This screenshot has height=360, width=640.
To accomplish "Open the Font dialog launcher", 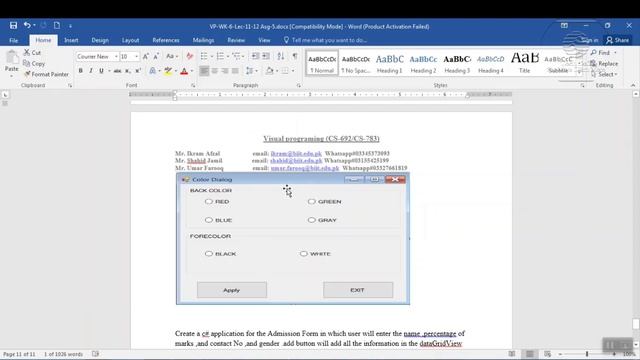I will click(x=193, y=85).
